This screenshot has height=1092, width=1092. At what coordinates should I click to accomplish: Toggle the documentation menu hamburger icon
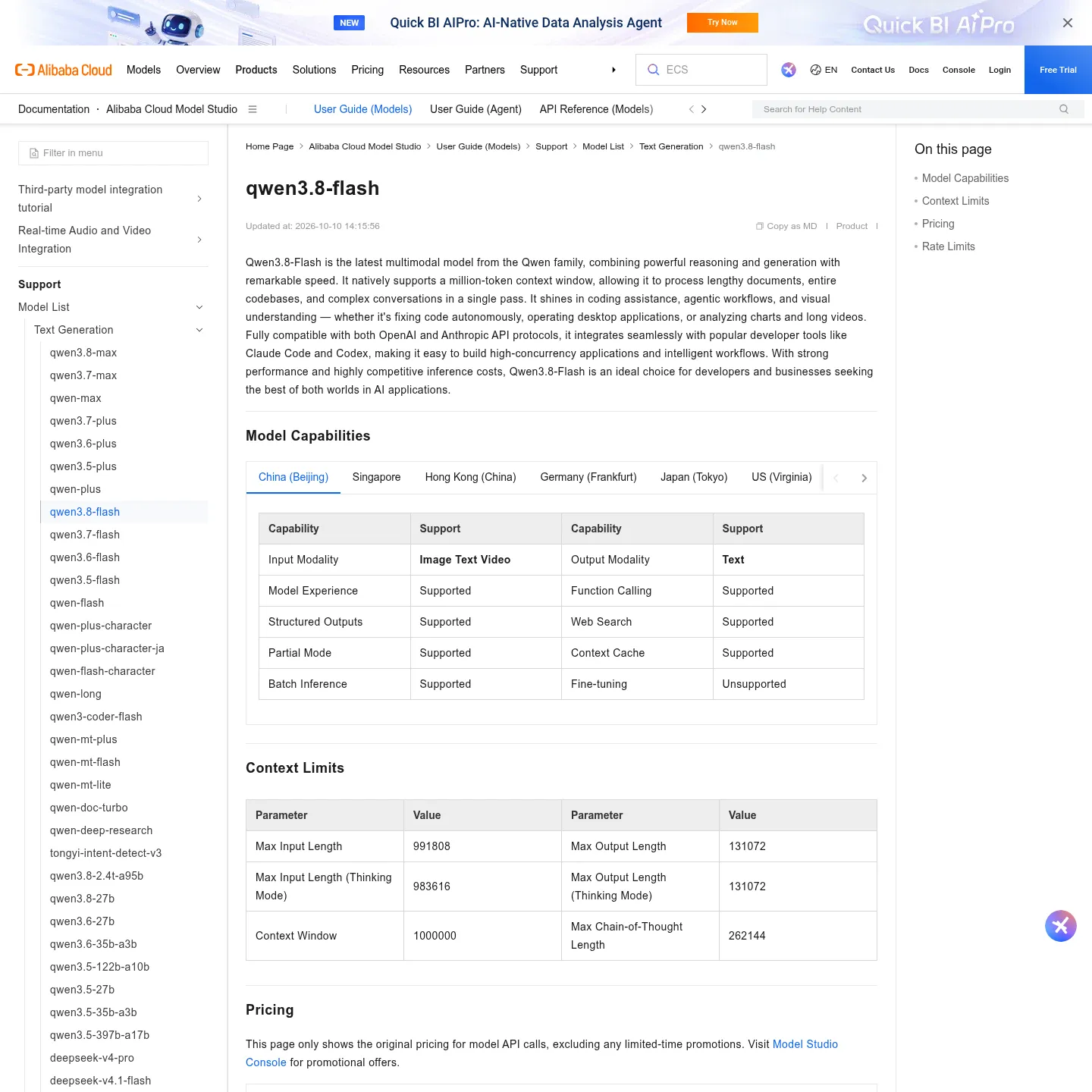pyautogui.click(x=253, y=109)
